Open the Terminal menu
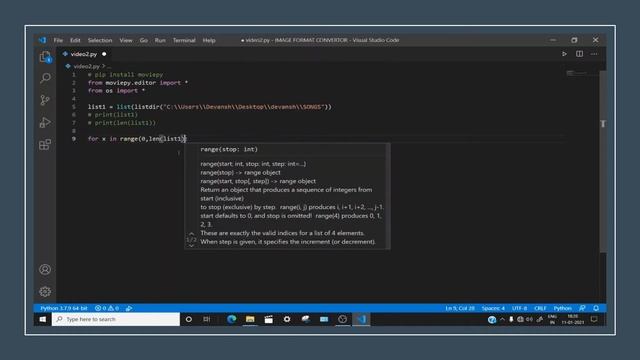This screenshot has width=640, height=360. [184, 40]
